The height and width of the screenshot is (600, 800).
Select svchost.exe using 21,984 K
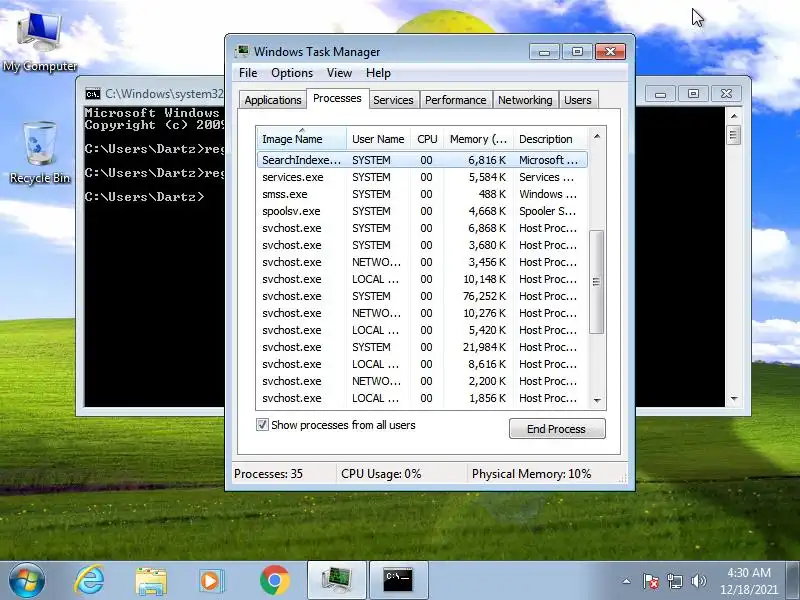(422, 347)
